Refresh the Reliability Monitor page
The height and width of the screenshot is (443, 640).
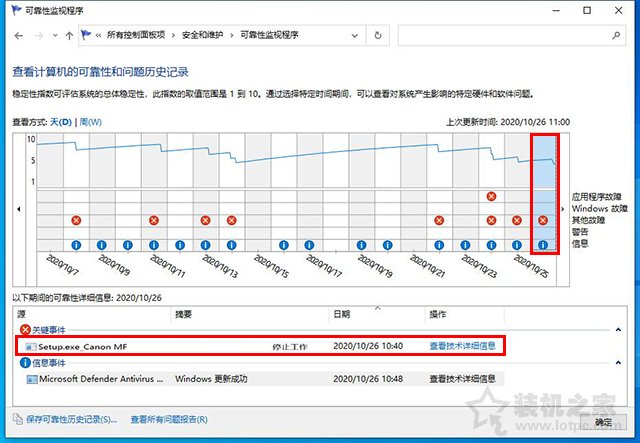[x=378, y=36]
